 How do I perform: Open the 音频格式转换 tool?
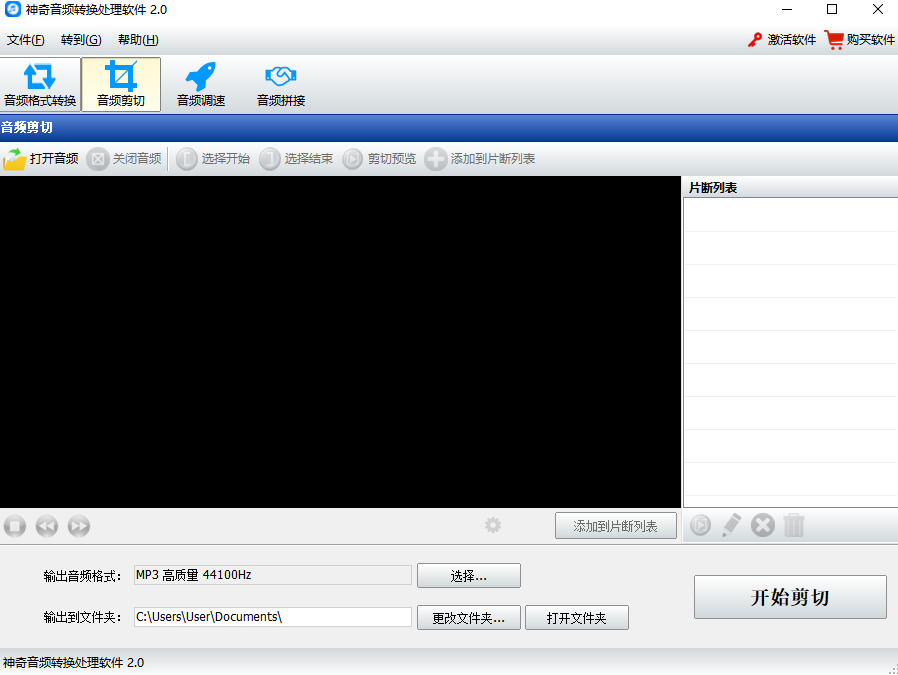(40, 84)
